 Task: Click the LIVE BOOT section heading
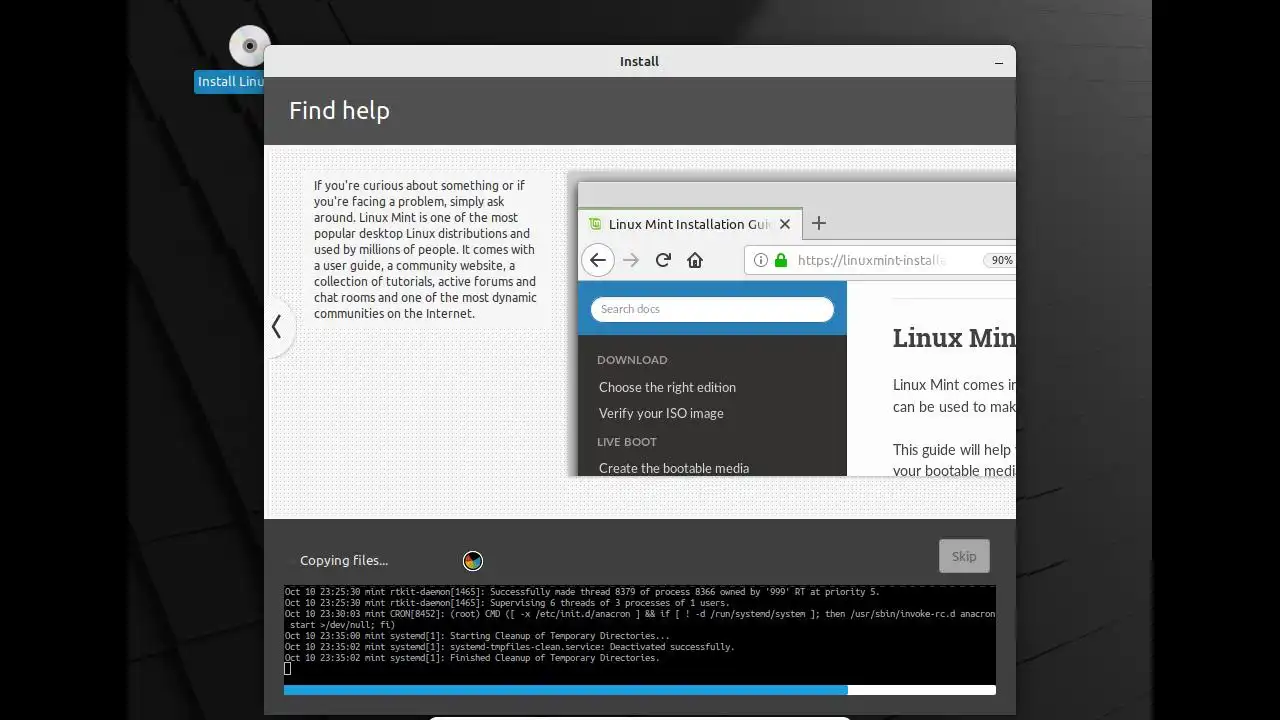click(x=627, y=442)
